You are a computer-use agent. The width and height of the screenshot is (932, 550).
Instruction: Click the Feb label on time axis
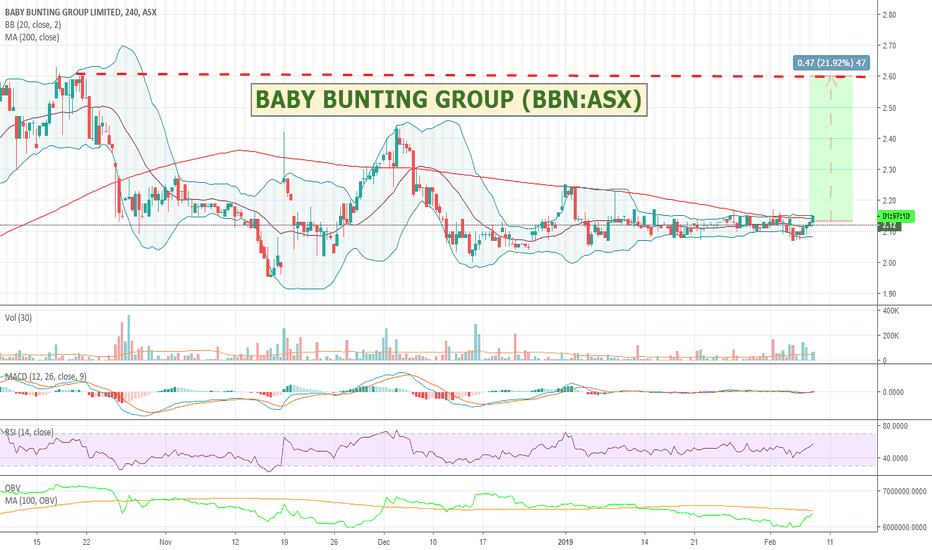770,542
